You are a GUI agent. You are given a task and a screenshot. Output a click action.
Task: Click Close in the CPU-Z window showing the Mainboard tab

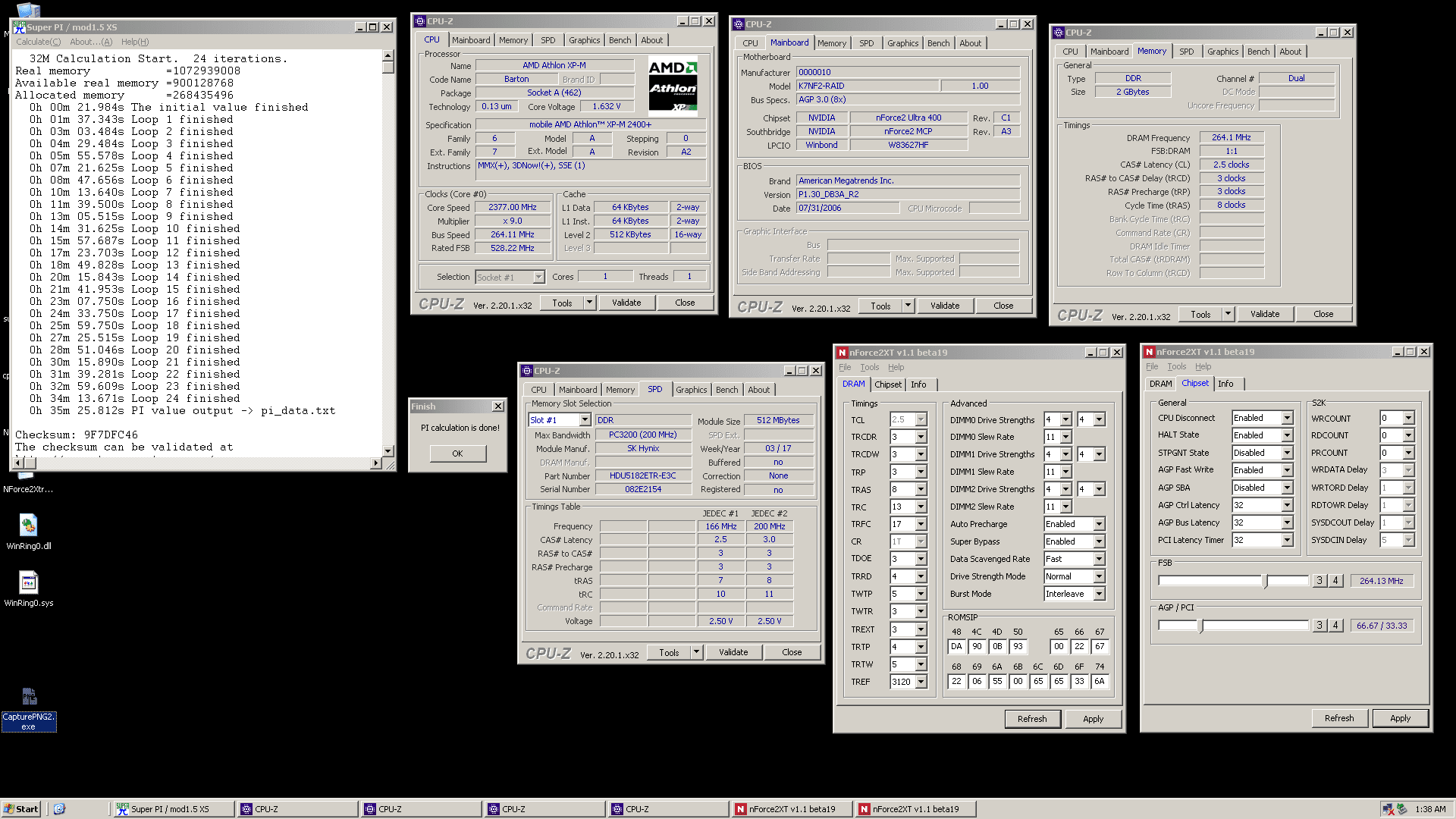pos(1003,306)
